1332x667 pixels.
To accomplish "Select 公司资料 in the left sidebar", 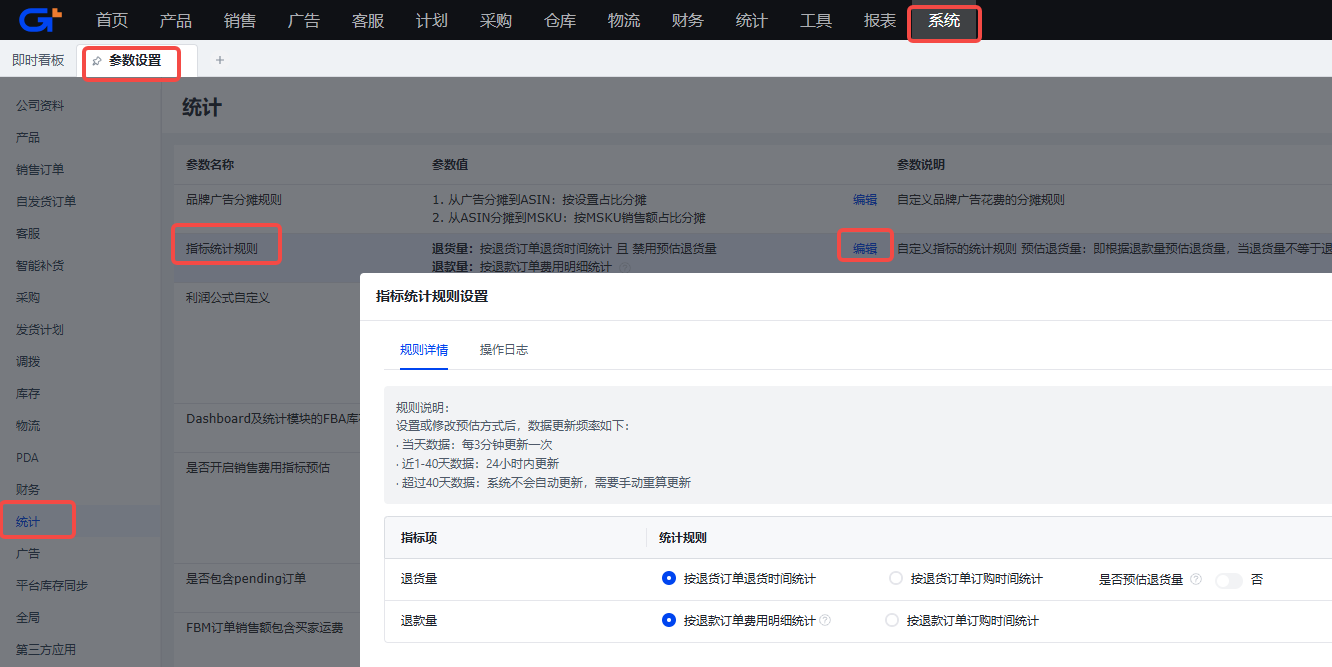I will pos(40,106).
